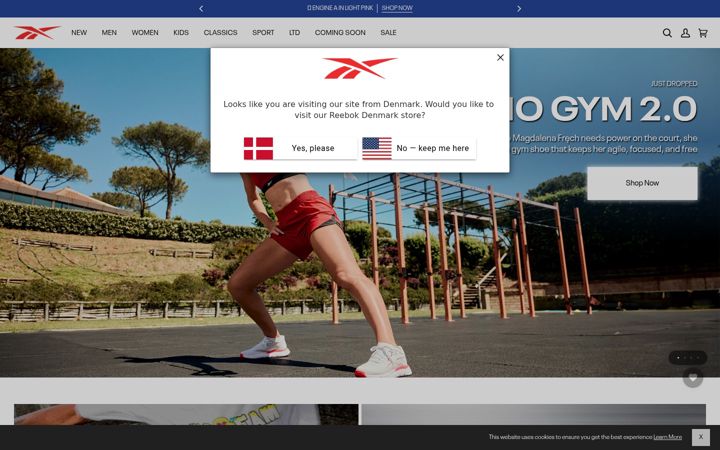Choose 'Yes, please' for Denmark store
Image resolution: width=720 pixels, height=450 pixels.
300,148
